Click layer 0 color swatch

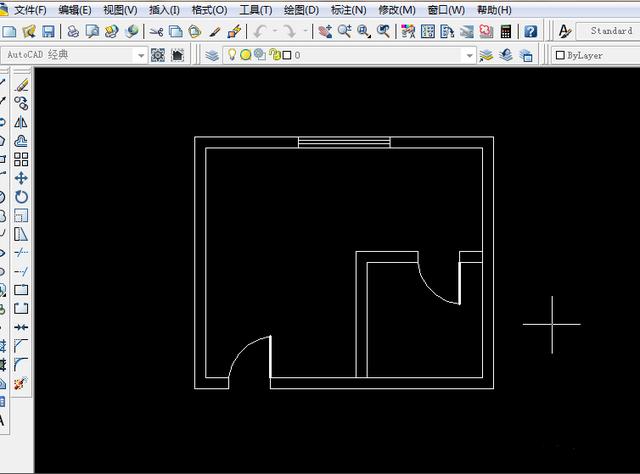click(x=287, y=55)
